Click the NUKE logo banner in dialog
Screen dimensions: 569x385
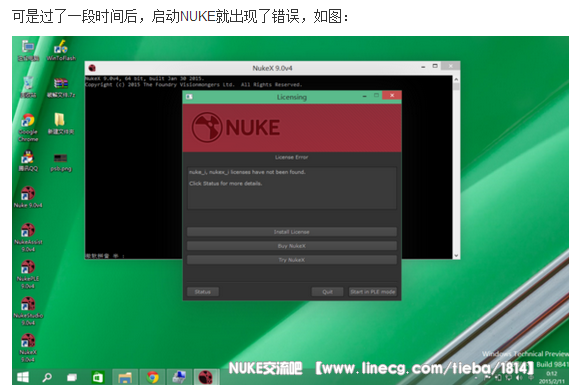pos(292,128)
